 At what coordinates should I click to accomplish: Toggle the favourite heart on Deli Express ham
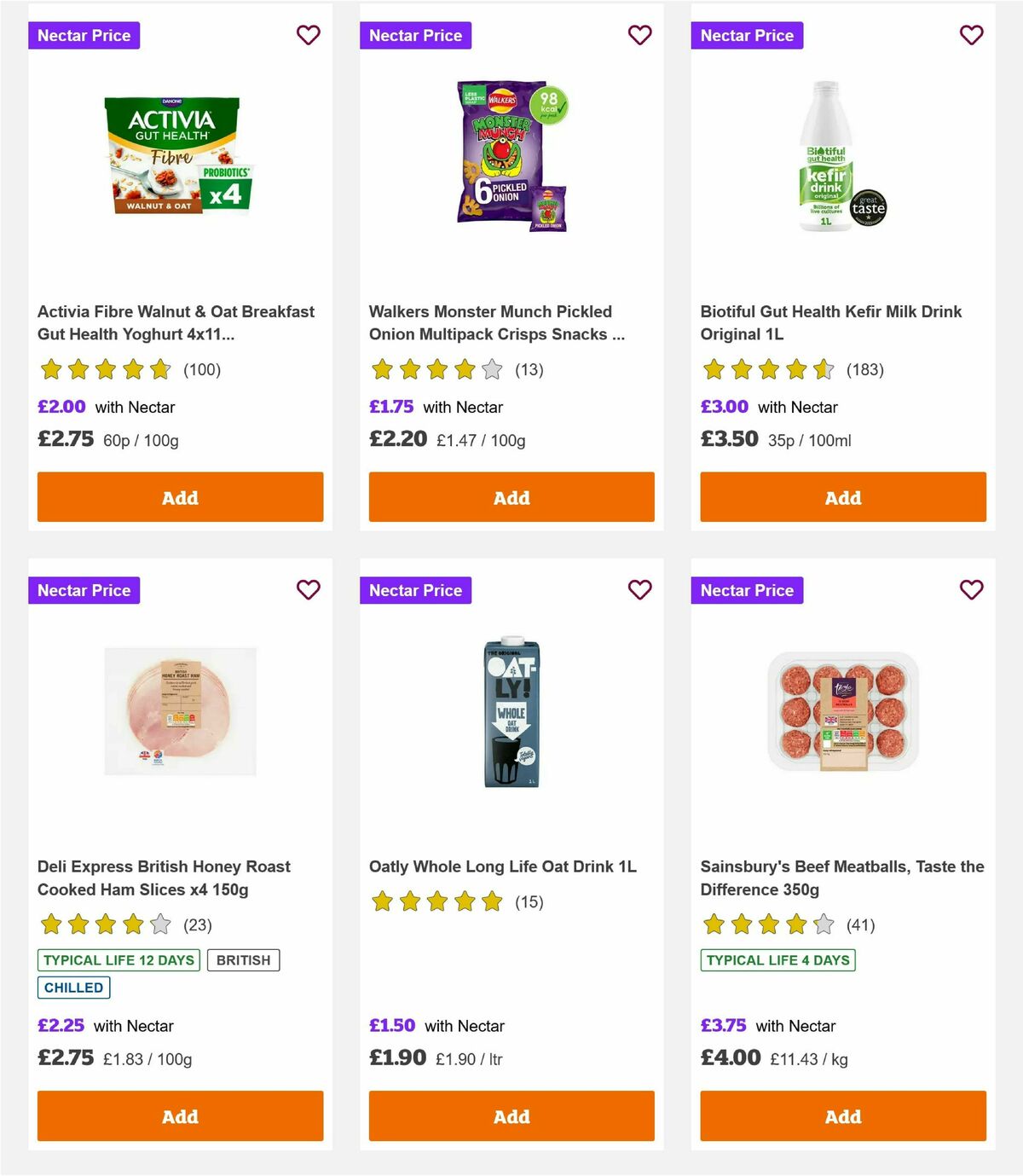tap(308, 589)
